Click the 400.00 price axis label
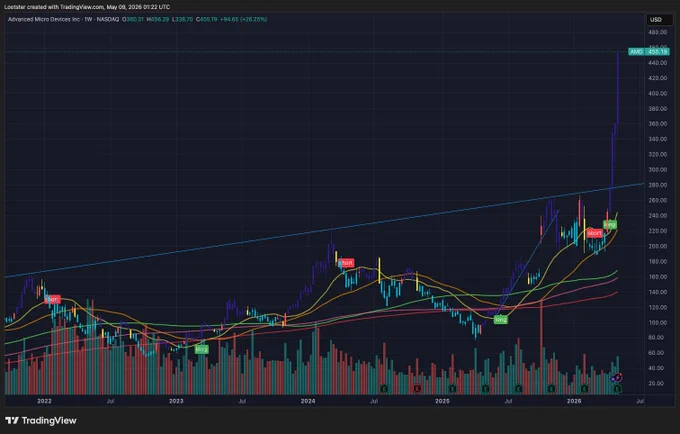The width and height of the screenshot is (680, 434). (657, 94)
